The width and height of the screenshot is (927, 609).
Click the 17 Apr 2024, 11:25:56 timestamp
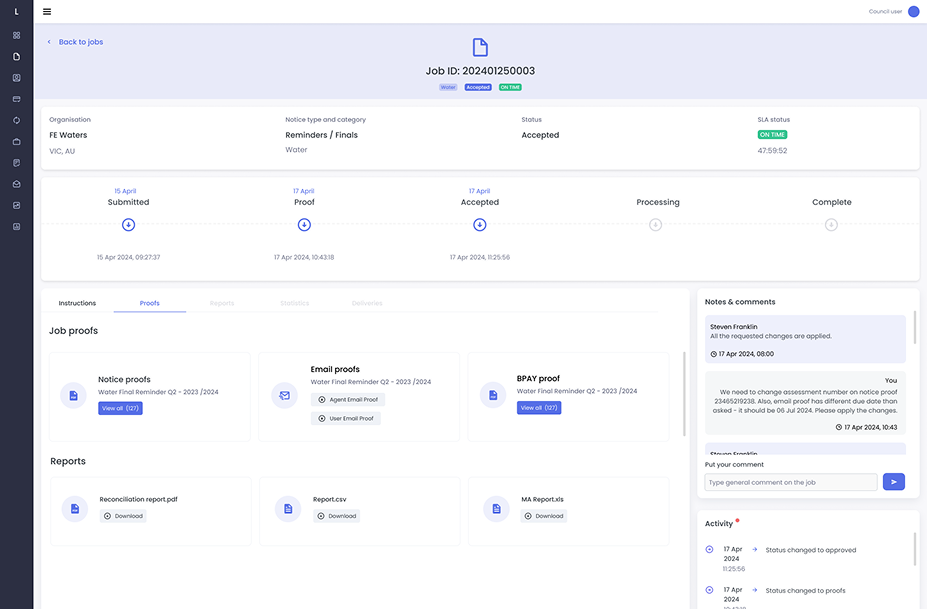[x=479, y=258]
